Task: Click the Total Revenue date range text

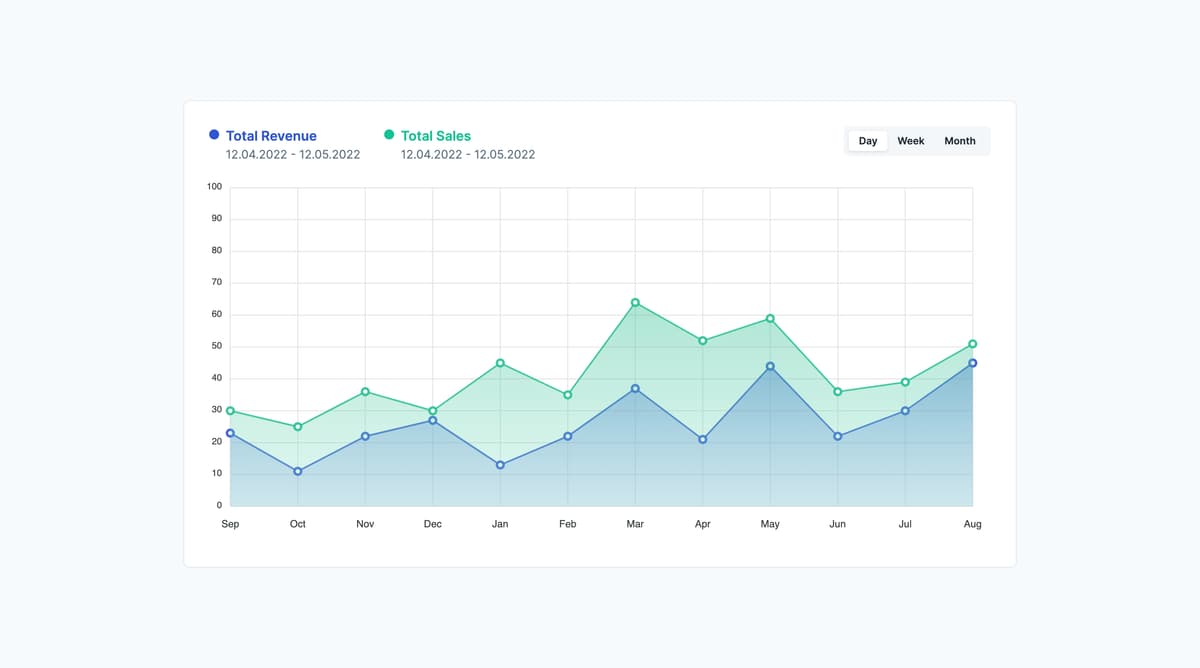Action: tap(293, 155)
